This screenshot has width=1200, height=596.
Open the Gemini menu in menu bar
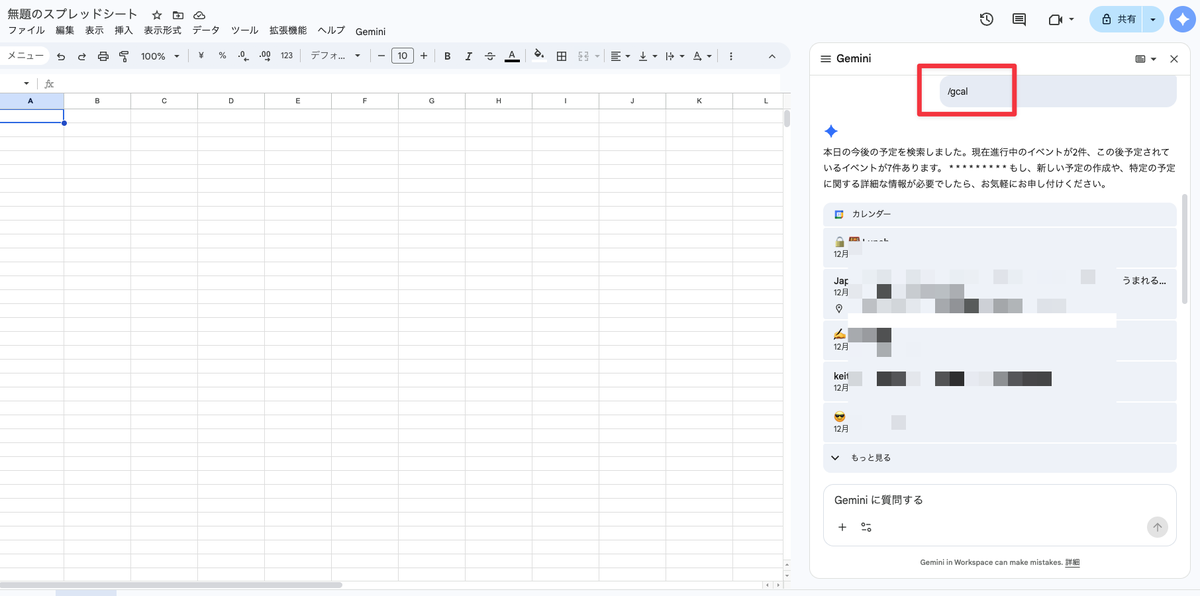coord(370,32)
